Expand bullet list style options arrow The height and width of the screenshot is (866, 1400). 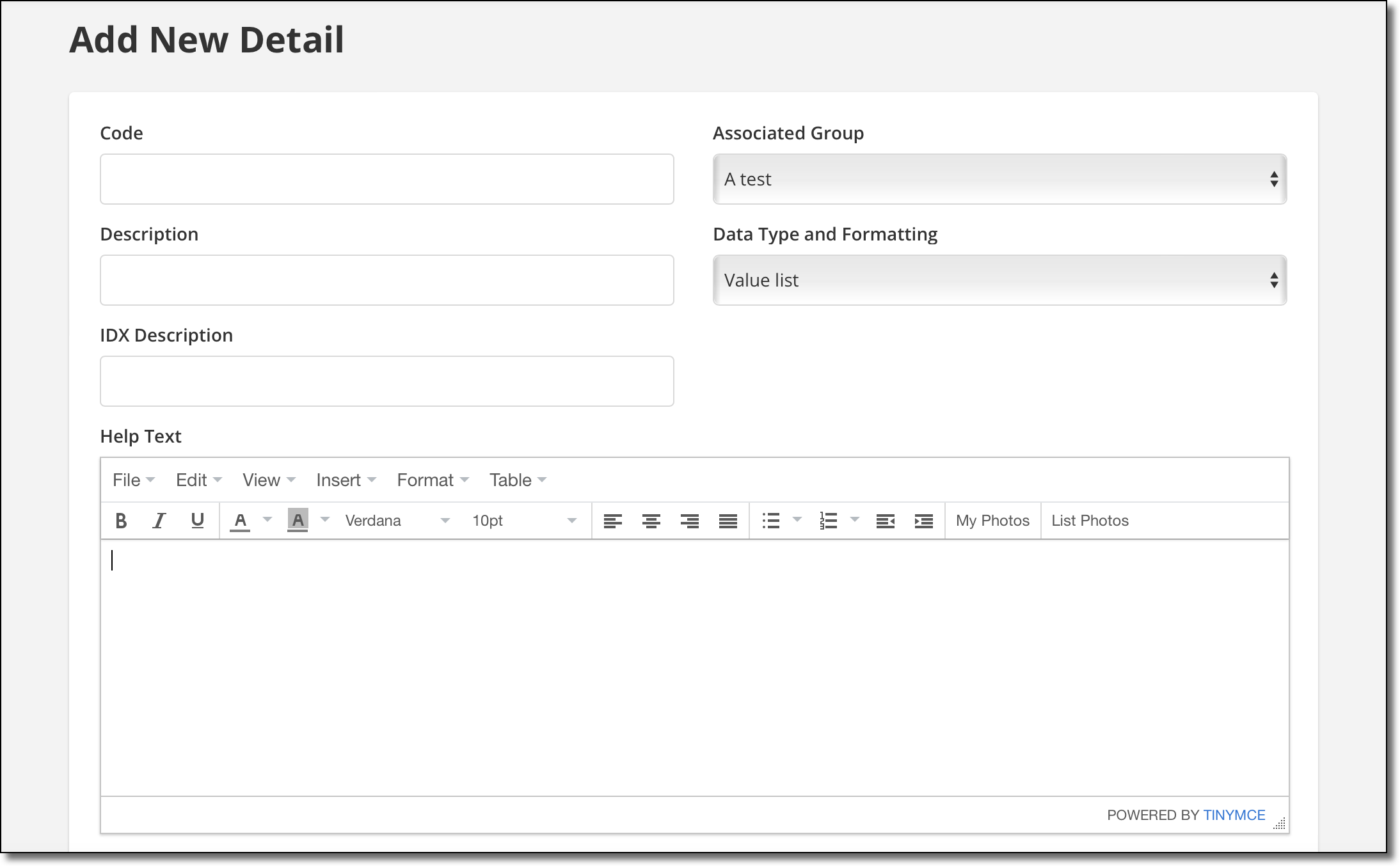[x=797, y=520]
